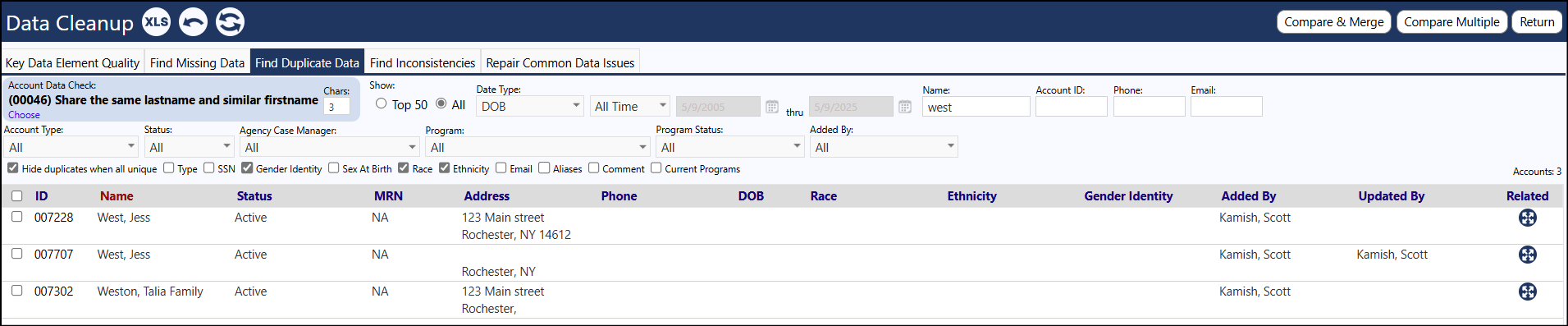Click Updated By Kamish, Scott cell
The width and height of the screenshot is (1568, 326).
point(1392,255)
